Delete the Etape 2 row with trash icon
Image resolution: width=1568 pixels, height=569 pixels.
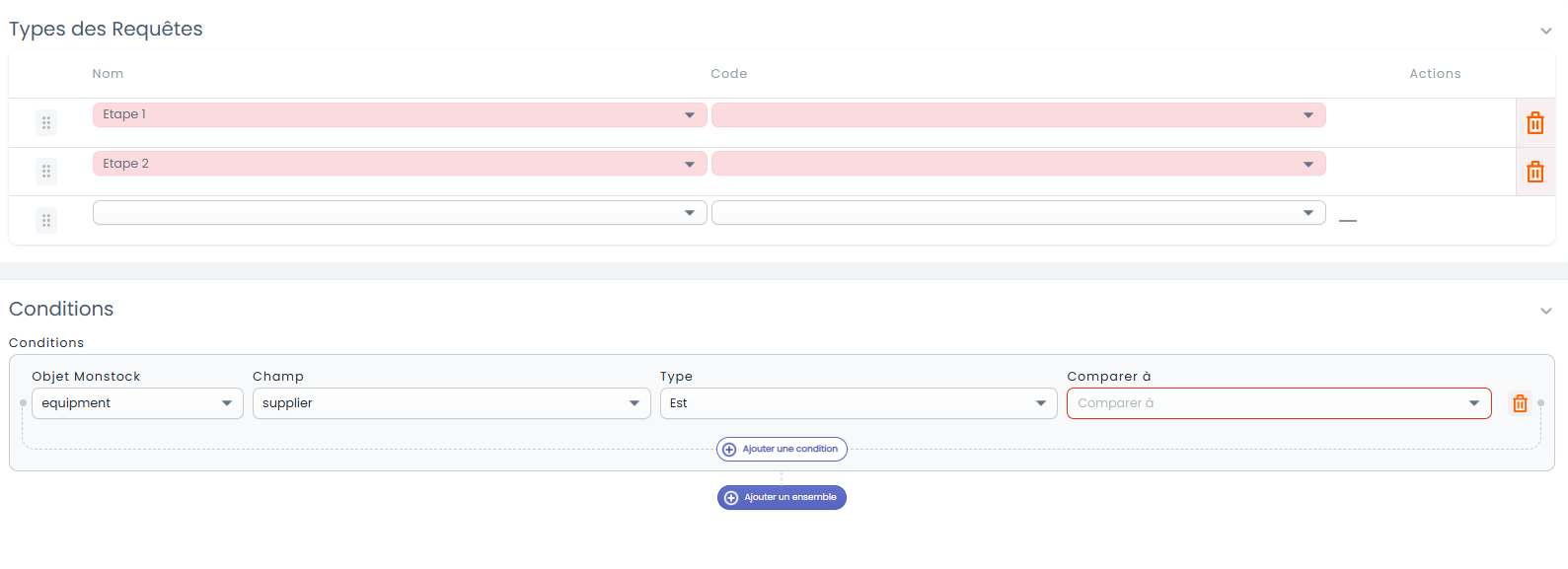tap(1534, 172)
